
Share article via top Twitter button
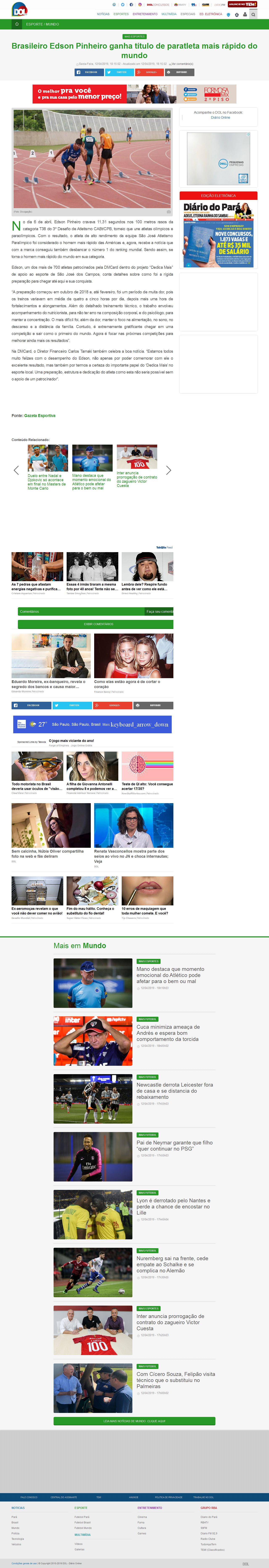pyautogui.click(x=119, y=72)
